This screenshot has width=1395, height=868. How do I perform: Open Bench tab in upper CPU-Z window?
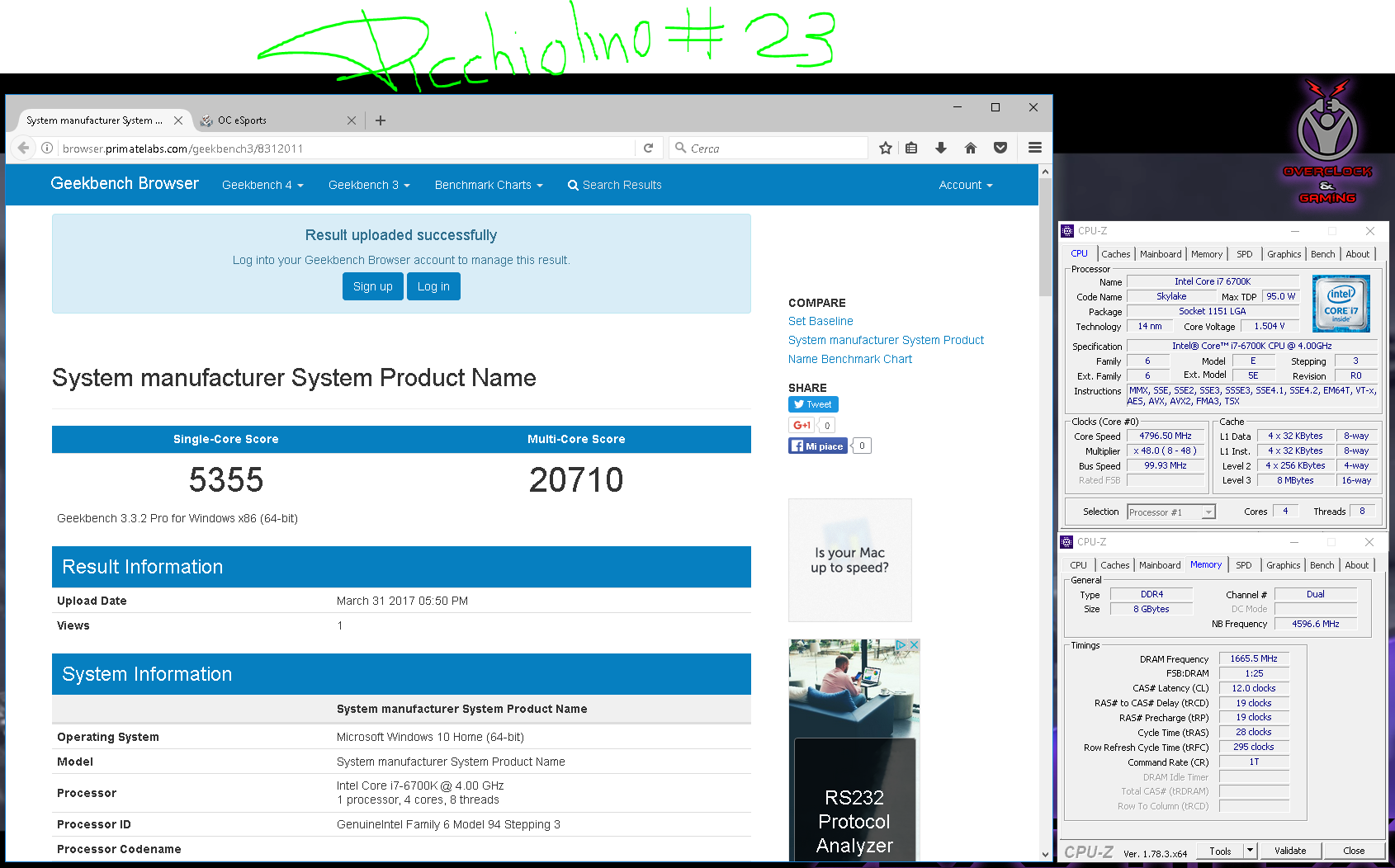pos(1322,254)
